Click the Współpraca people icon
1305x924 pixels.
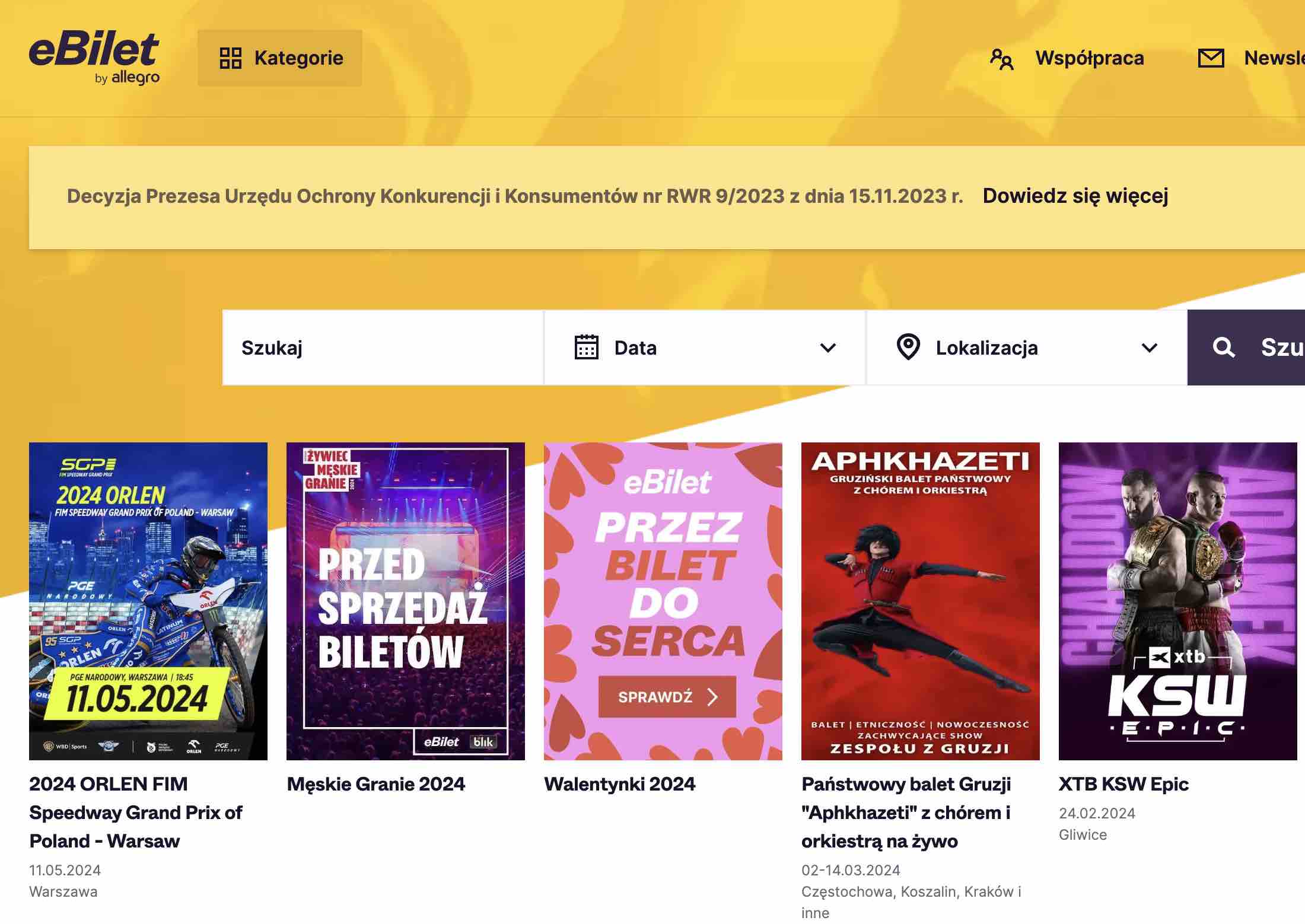[1001, 59]
